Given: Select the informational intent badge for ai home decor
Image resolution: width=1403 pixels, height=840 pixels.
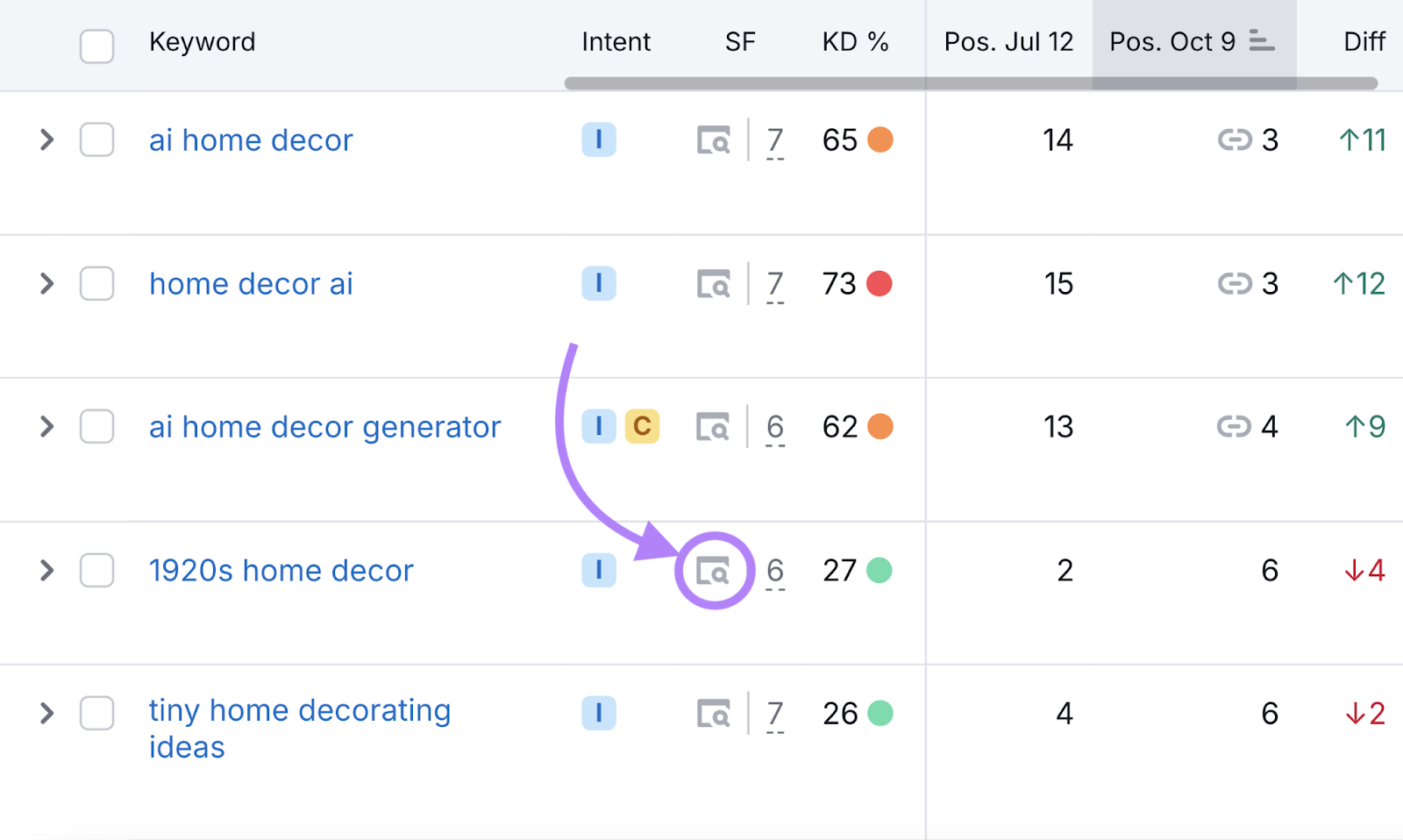Looking at the screenshot, I should [599, 139].
